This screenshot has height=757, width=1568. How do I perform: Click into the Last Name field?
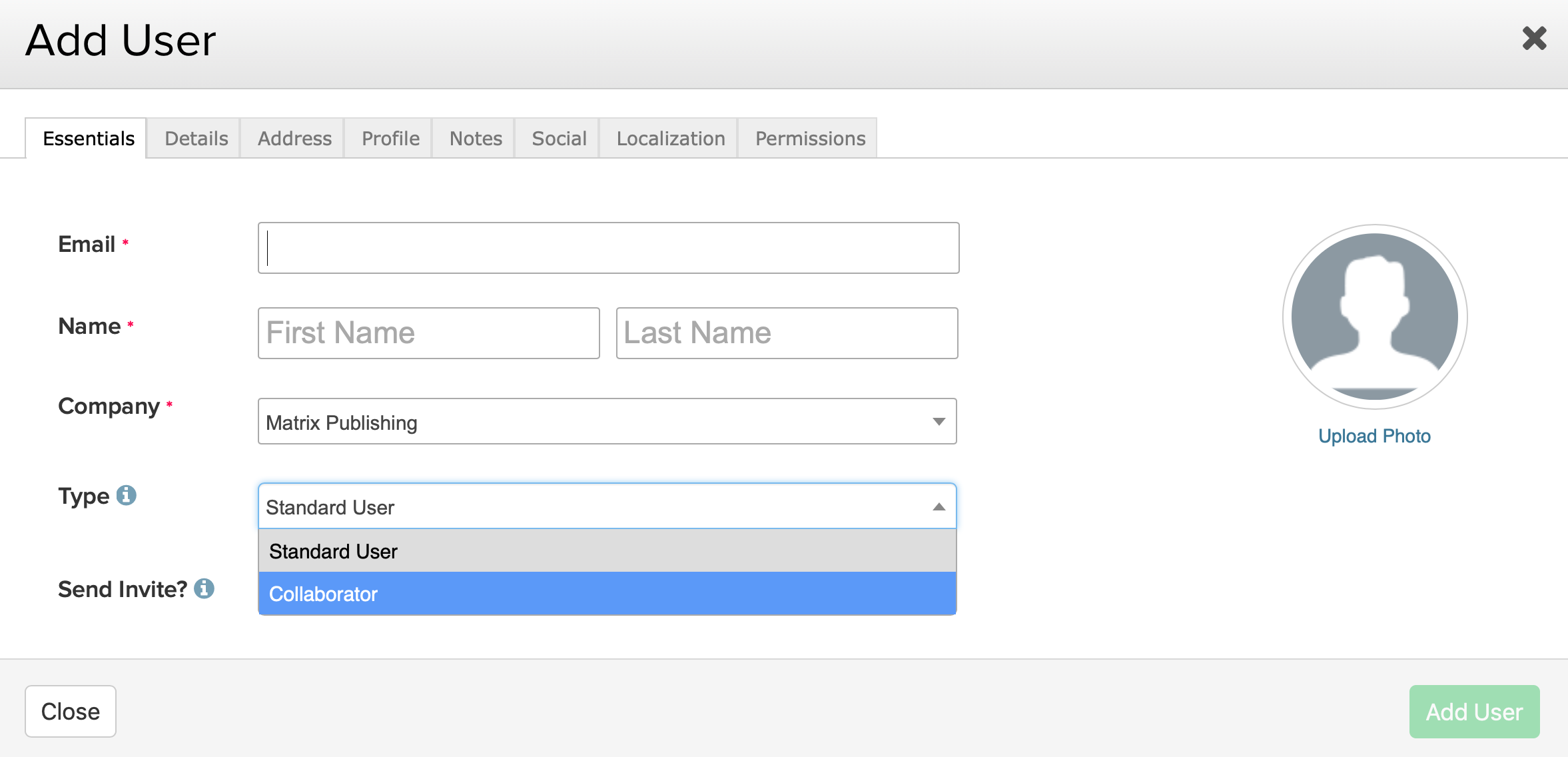point(787,333)
